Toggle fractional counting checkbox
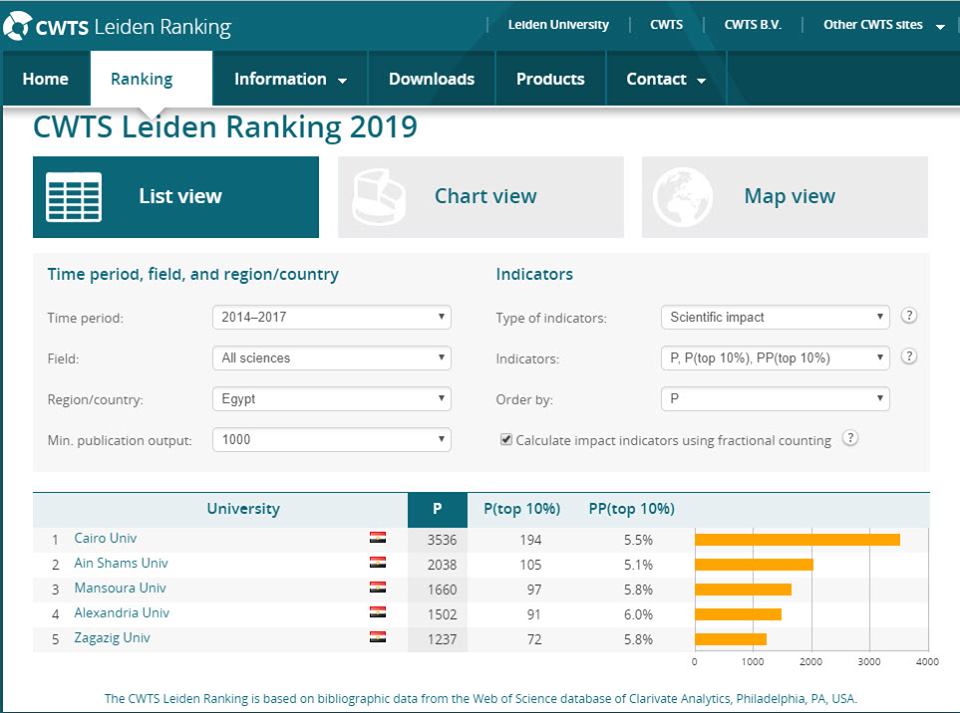This screenshot has height=713, width=960. pyautogui.click(x=506, y=439)
